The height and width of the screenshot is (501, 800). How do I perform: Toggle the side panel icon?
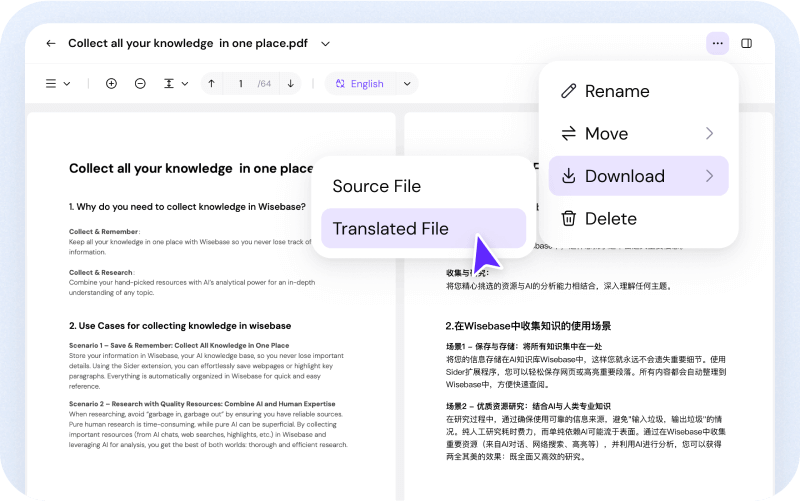(x=746, y=43)
